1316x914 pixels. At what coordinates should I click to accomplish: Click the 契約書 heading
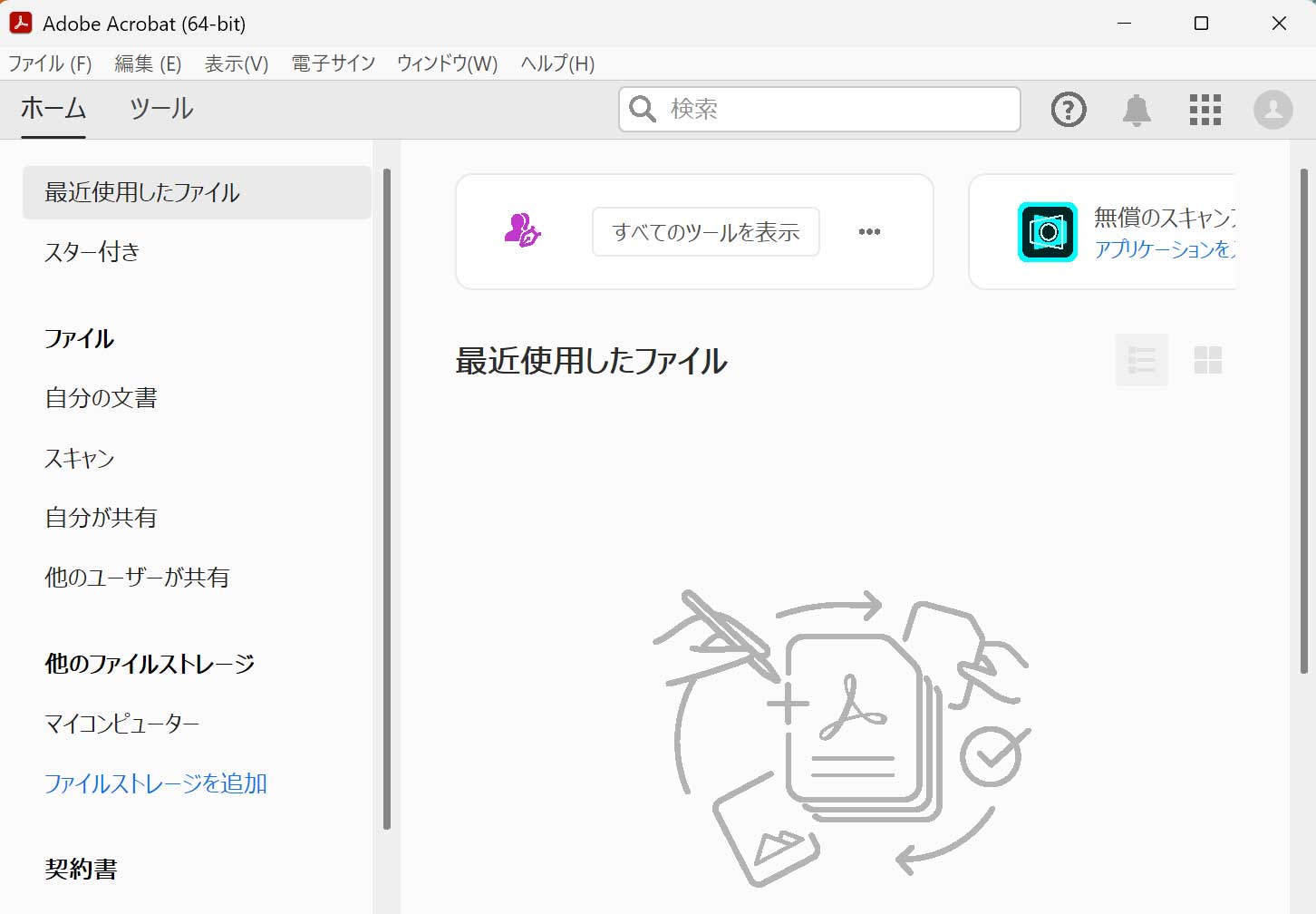(82, 870)
